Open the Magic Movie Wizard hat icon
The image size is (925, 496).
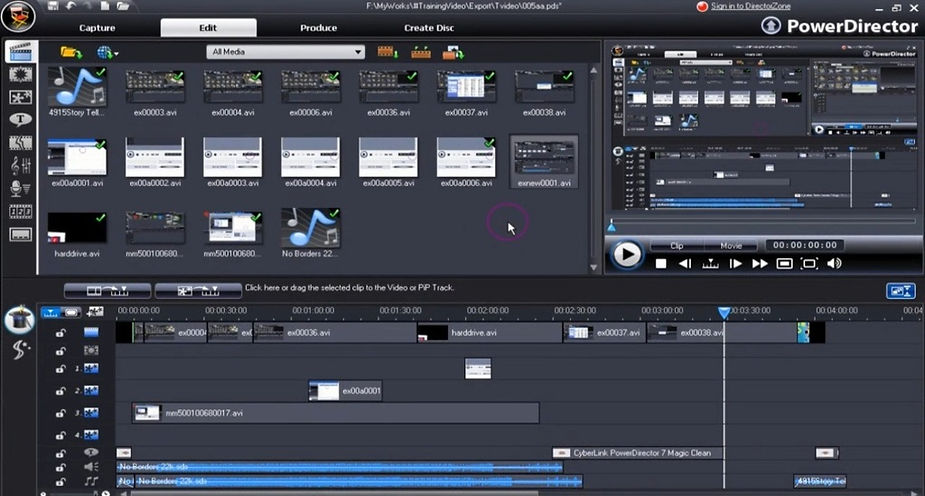click(x=19, y=319)
